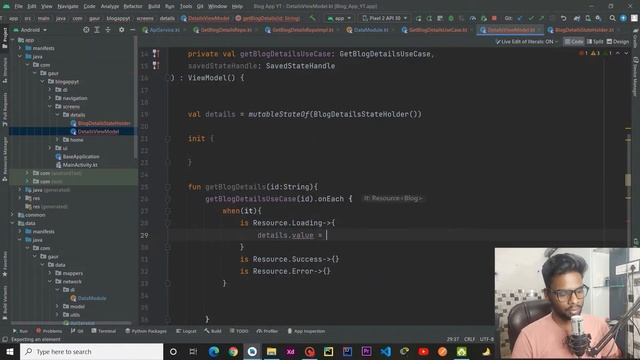Image resolution: width=640 pixels, height=360 pixels.
Task: Open Python Packages tool window
Action: coord(146,331)
